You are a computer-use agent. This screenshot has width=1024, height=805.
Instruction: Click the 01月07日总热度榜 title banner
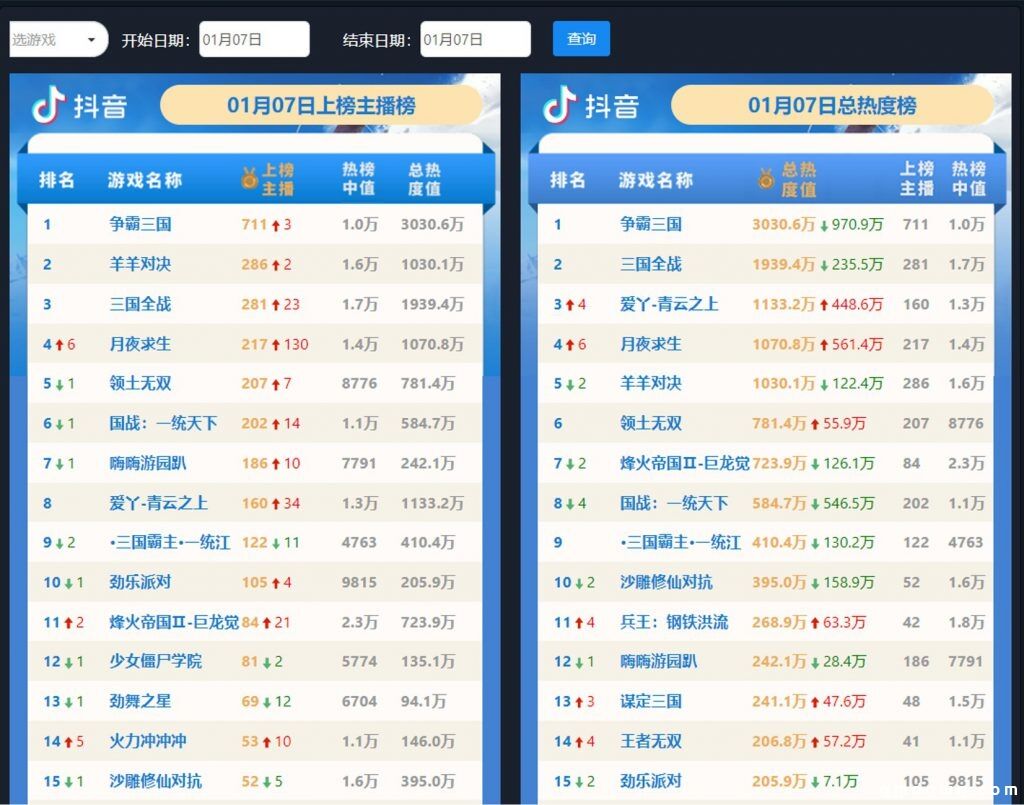pyautogui.click(x=832, y=105)
